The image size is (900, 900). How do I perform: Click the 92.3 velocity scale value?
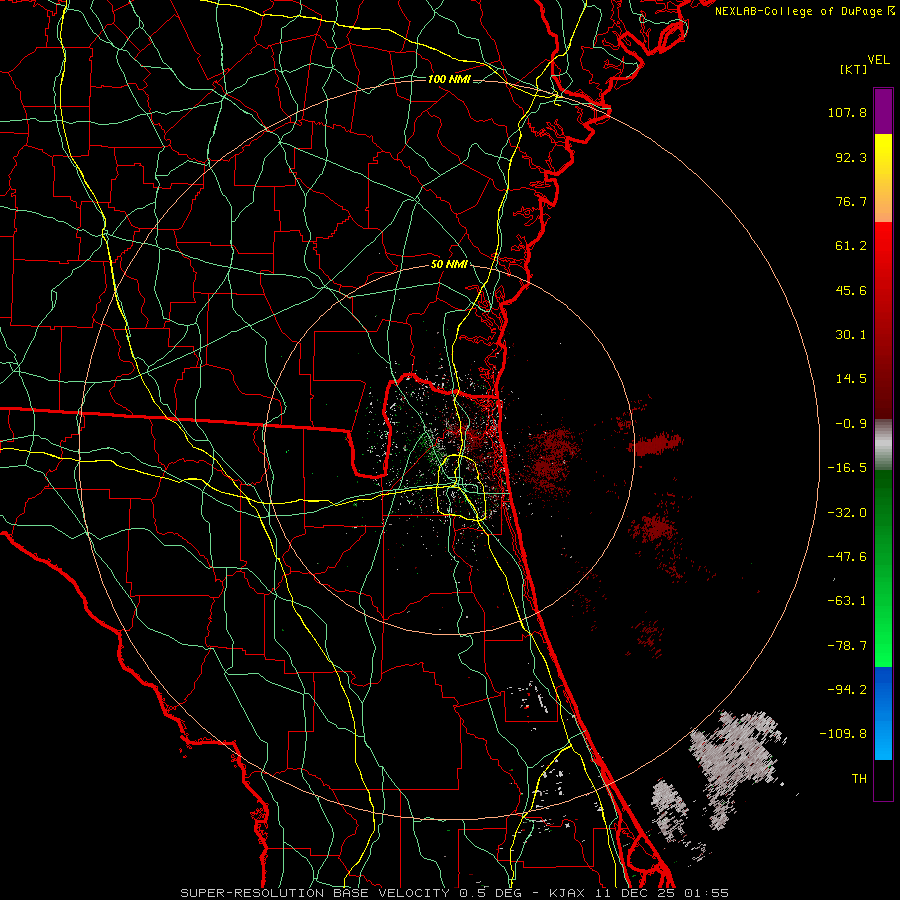coord(851,157)
